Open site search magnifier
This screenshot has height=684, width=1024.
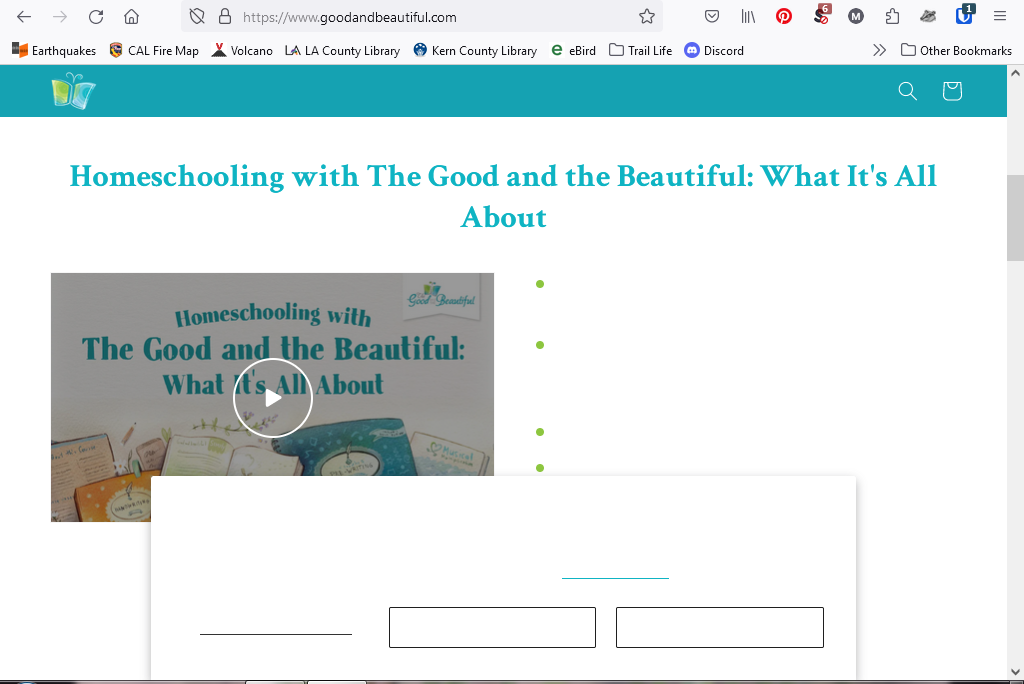tap(908, 91)
